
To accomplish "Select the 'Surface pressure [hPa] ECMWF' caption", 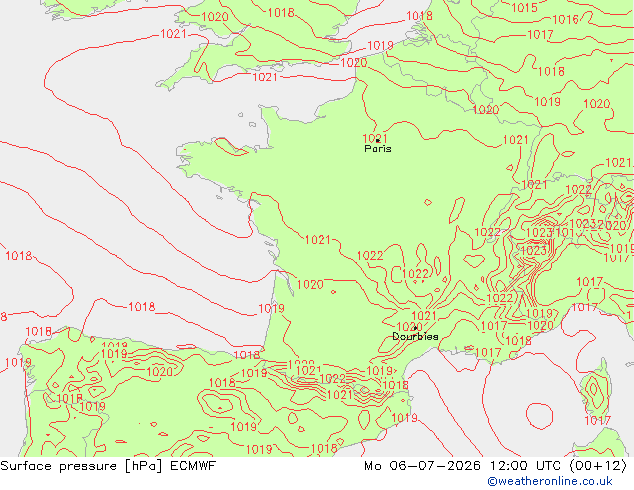I will (x=108, y=466).
